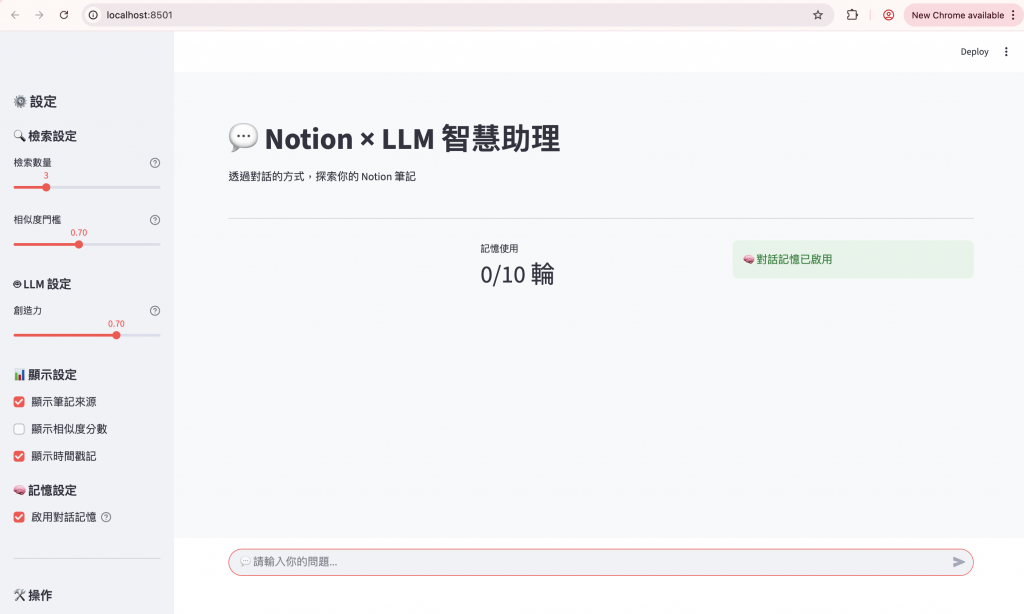The height and width of the screenshot is (614, 1024).
Task: Go back using browser back arrow
Action: point(15,15)
